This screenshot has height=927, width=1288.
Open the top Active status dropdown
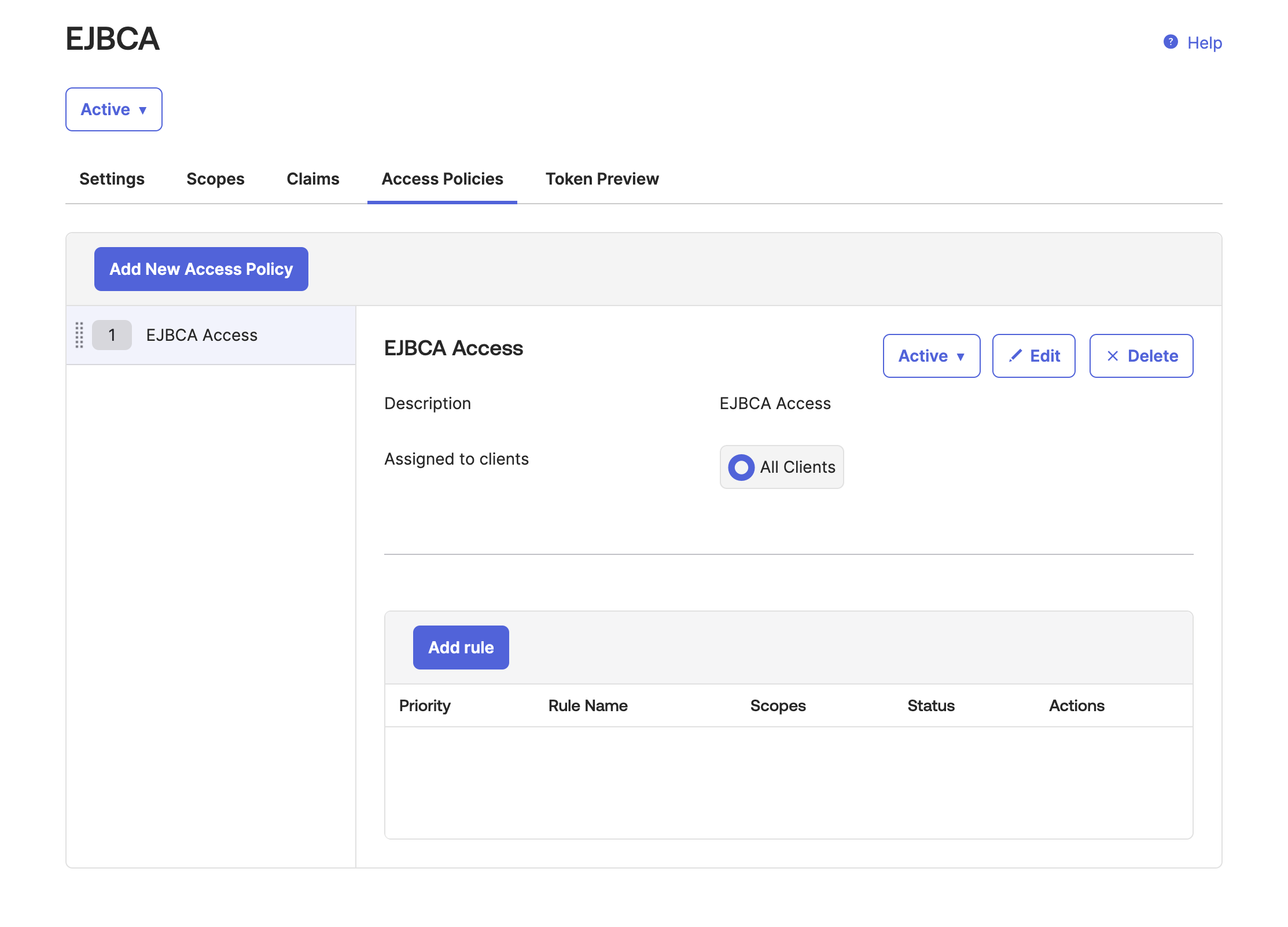113,109
